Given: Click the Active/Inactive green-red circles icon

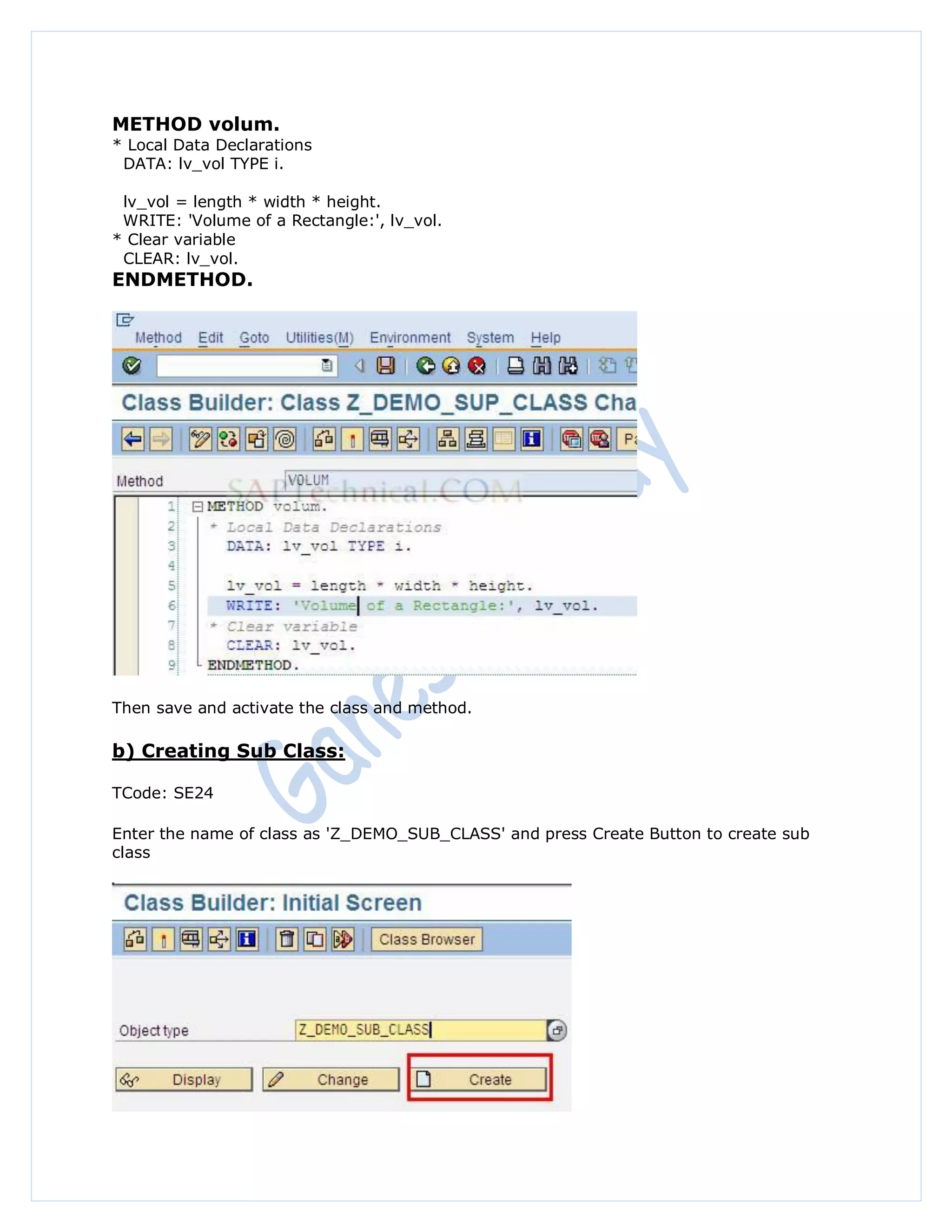Looking at the screenshot, I should coord(228,439).
